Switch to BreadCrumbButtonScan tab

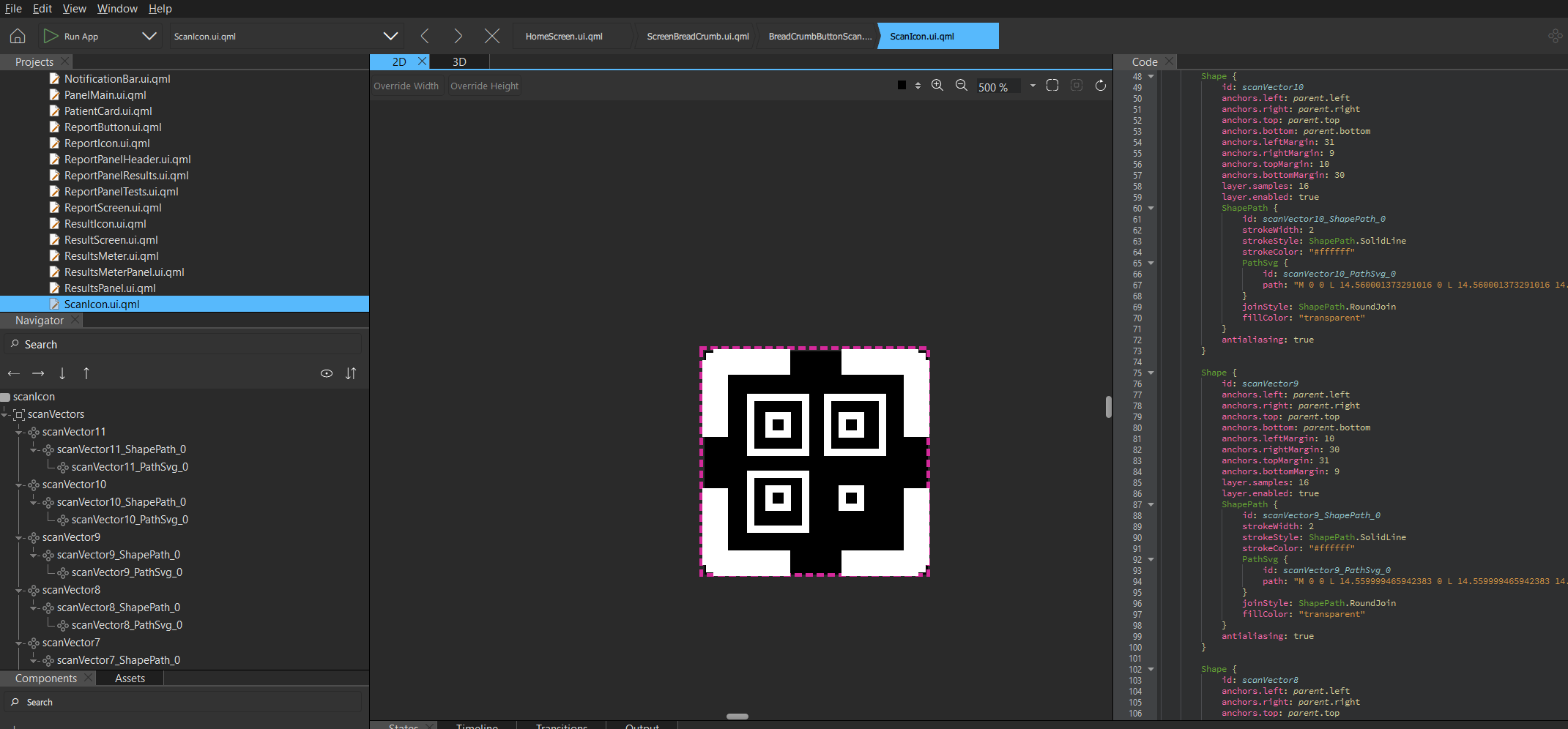[820, 36]
